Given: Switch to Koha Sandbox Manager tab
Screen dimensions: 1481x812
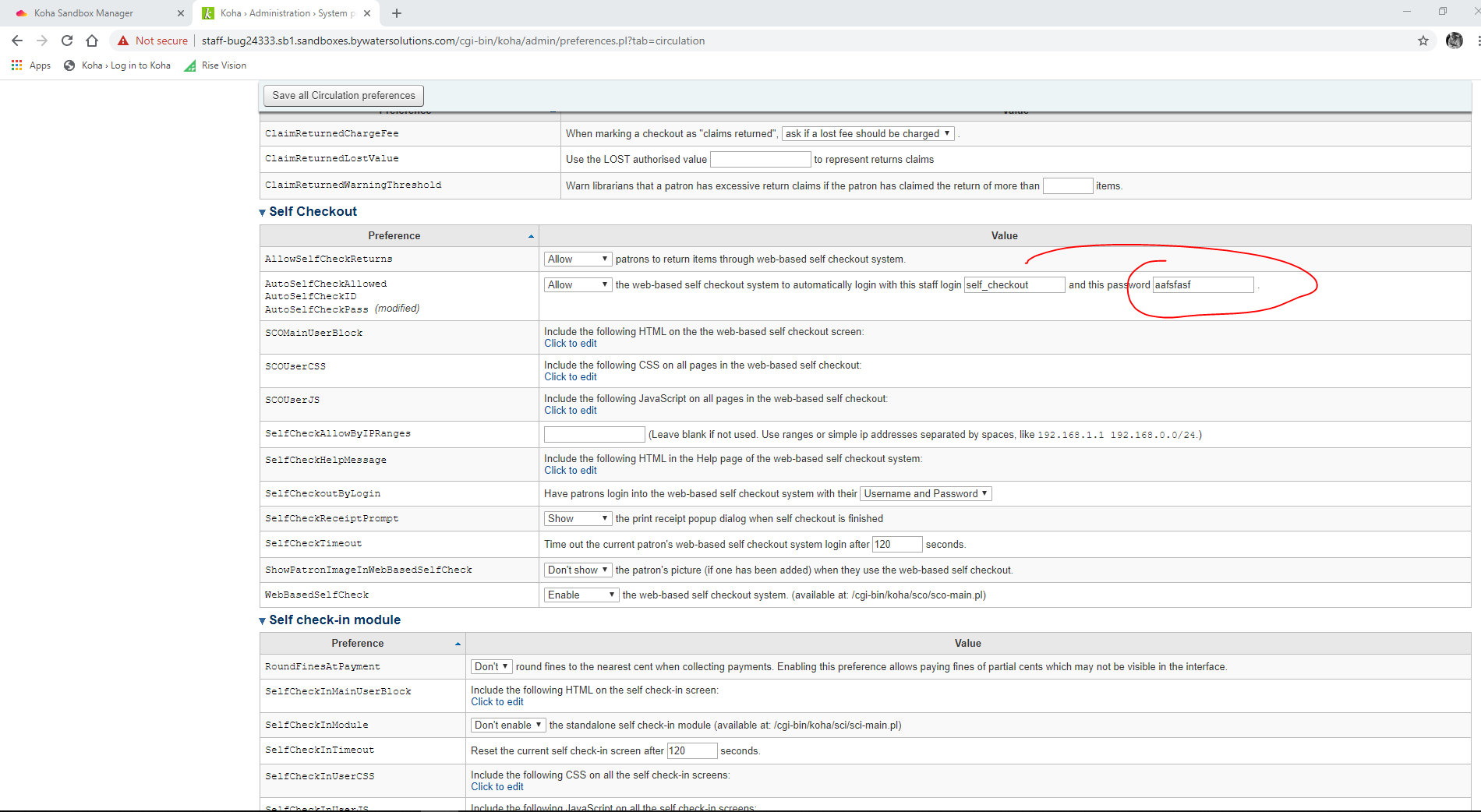Looking at the screenshot, I should click(84, 13).
